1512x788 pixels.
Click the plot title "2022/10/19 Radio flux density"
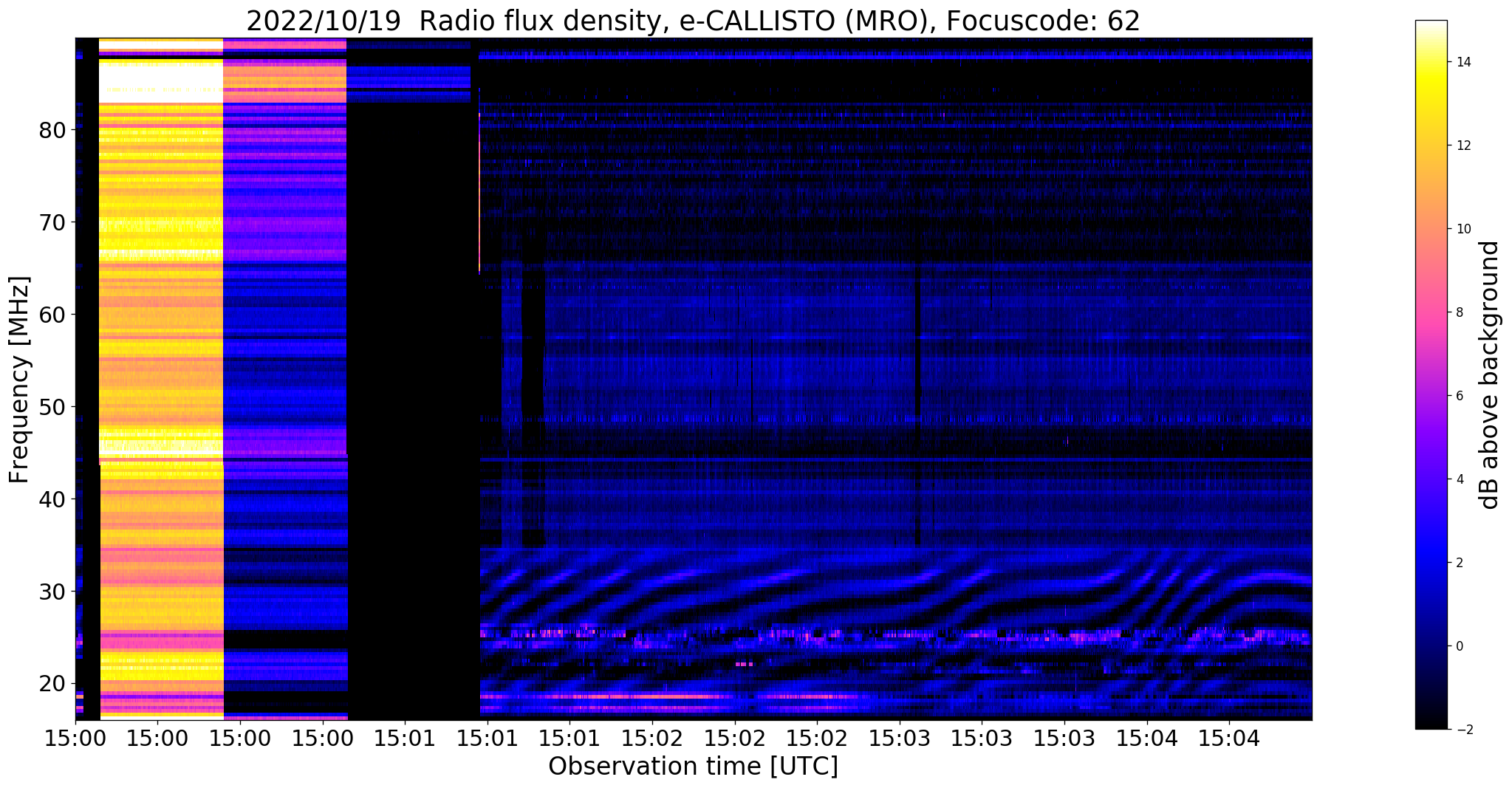tap(693, 21)
